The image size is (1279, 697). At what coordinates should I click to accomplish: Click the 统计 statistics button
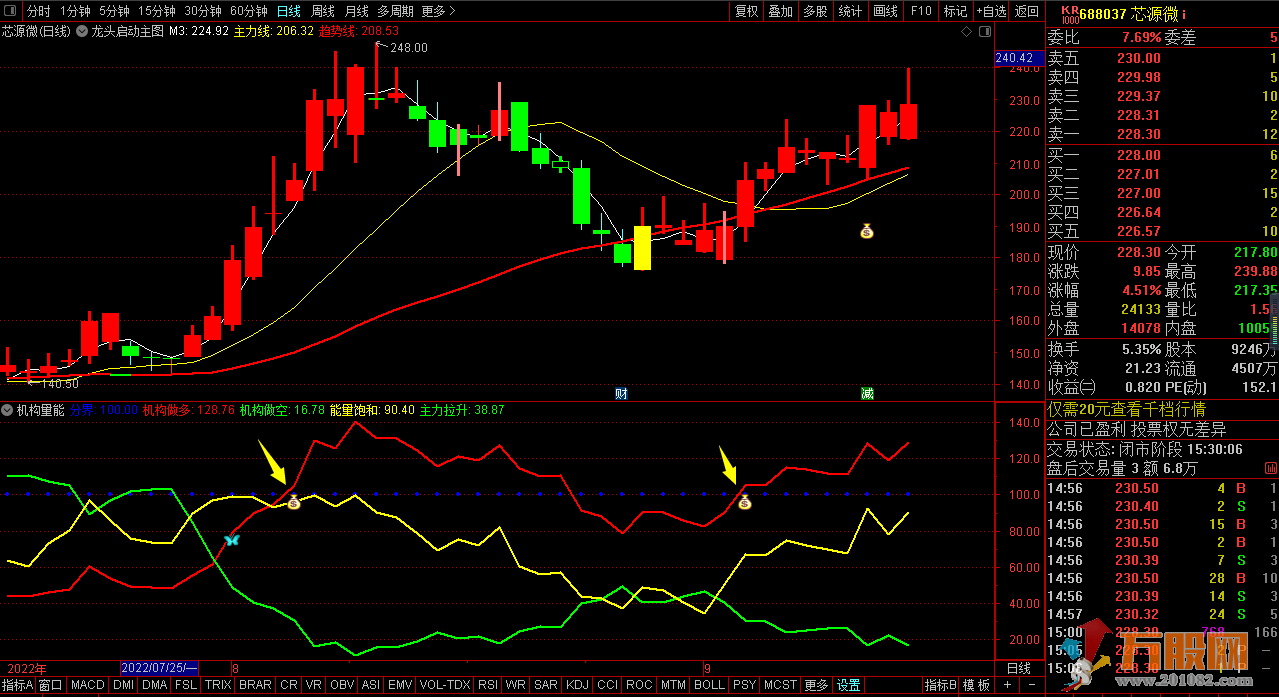(851, 11)
